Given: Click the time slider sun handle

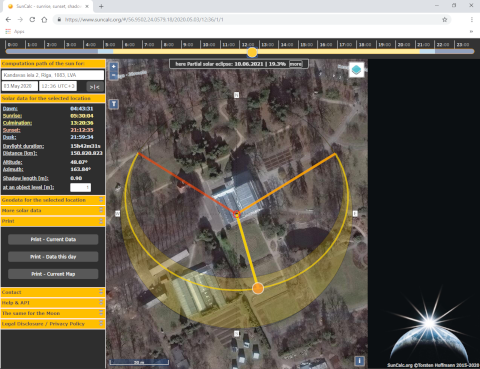Looking at the screenshot, I should [252, 52].
